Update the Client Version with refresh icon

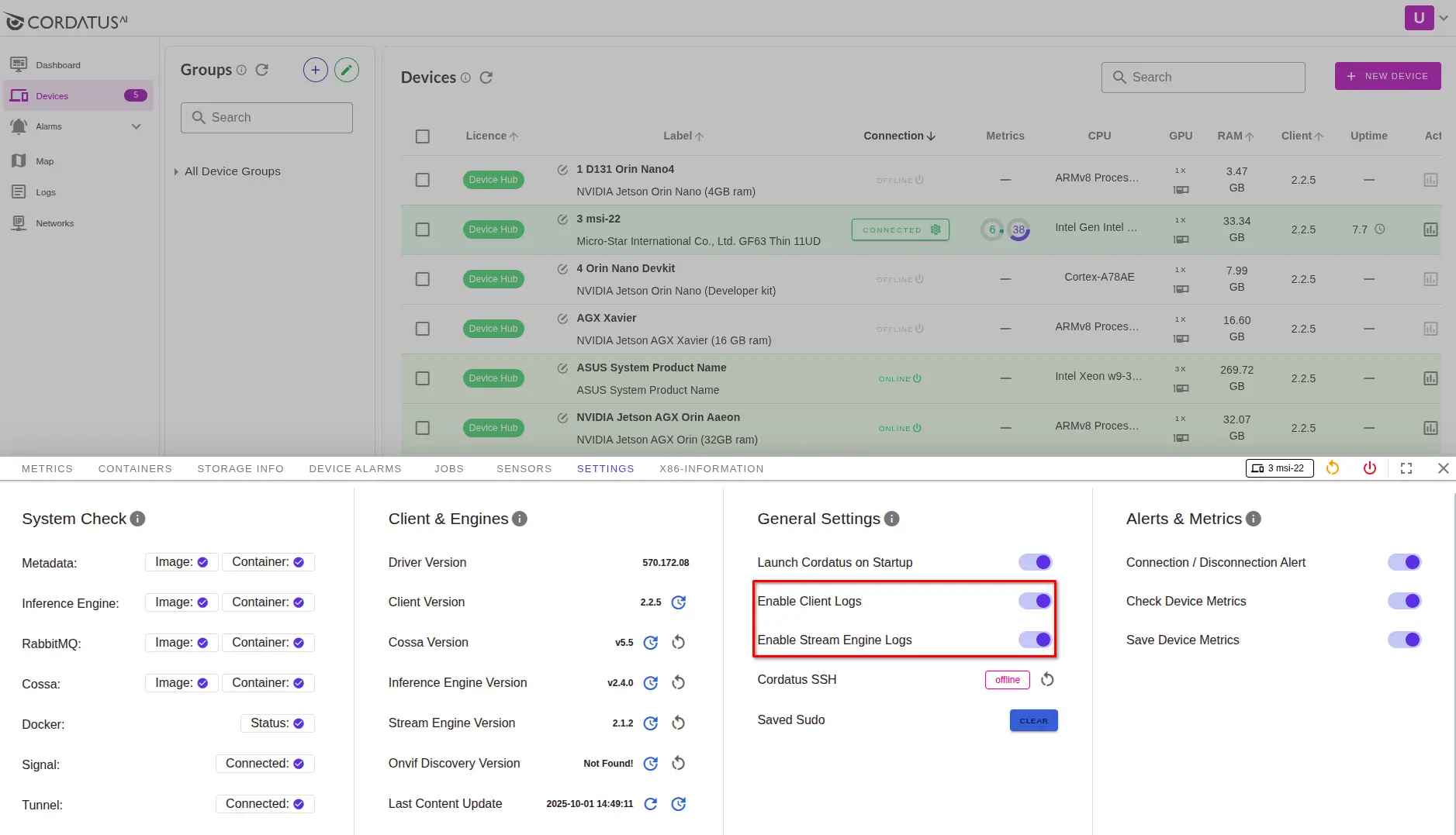[x=678, y=602]
